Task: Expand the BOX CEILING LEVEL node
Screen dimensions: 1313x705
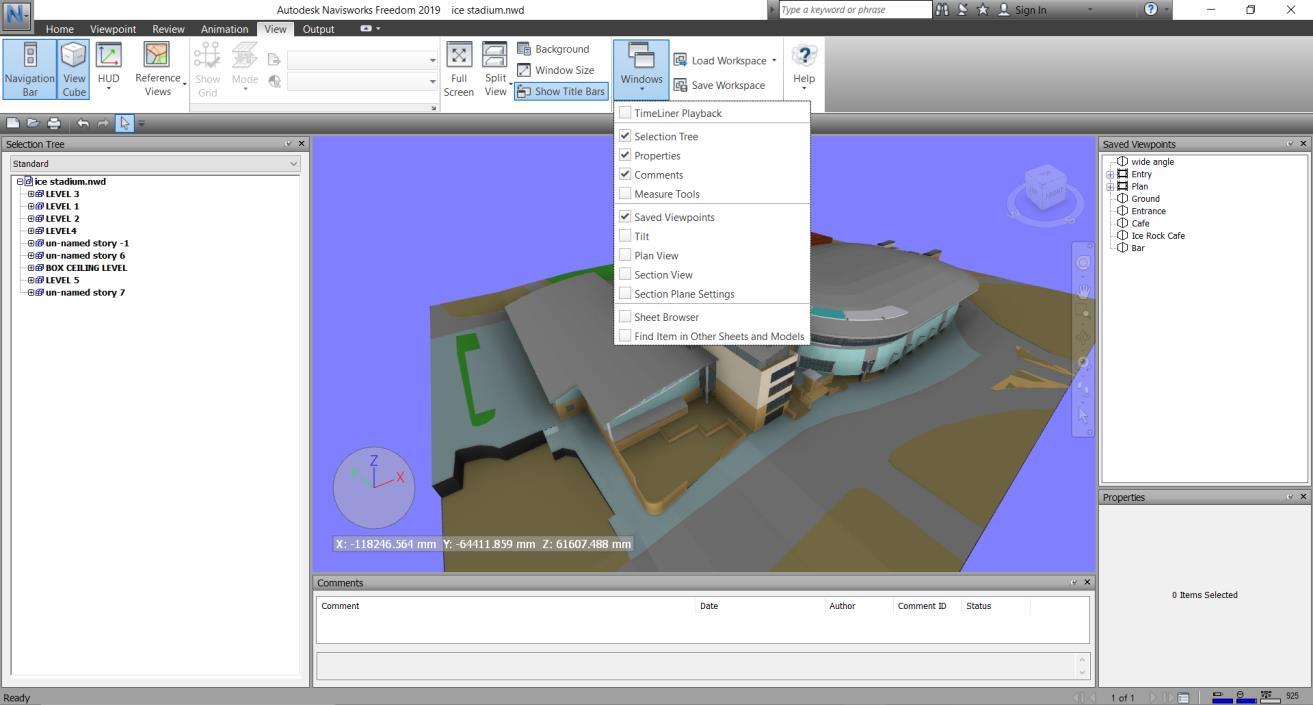Action: (31, 268)
